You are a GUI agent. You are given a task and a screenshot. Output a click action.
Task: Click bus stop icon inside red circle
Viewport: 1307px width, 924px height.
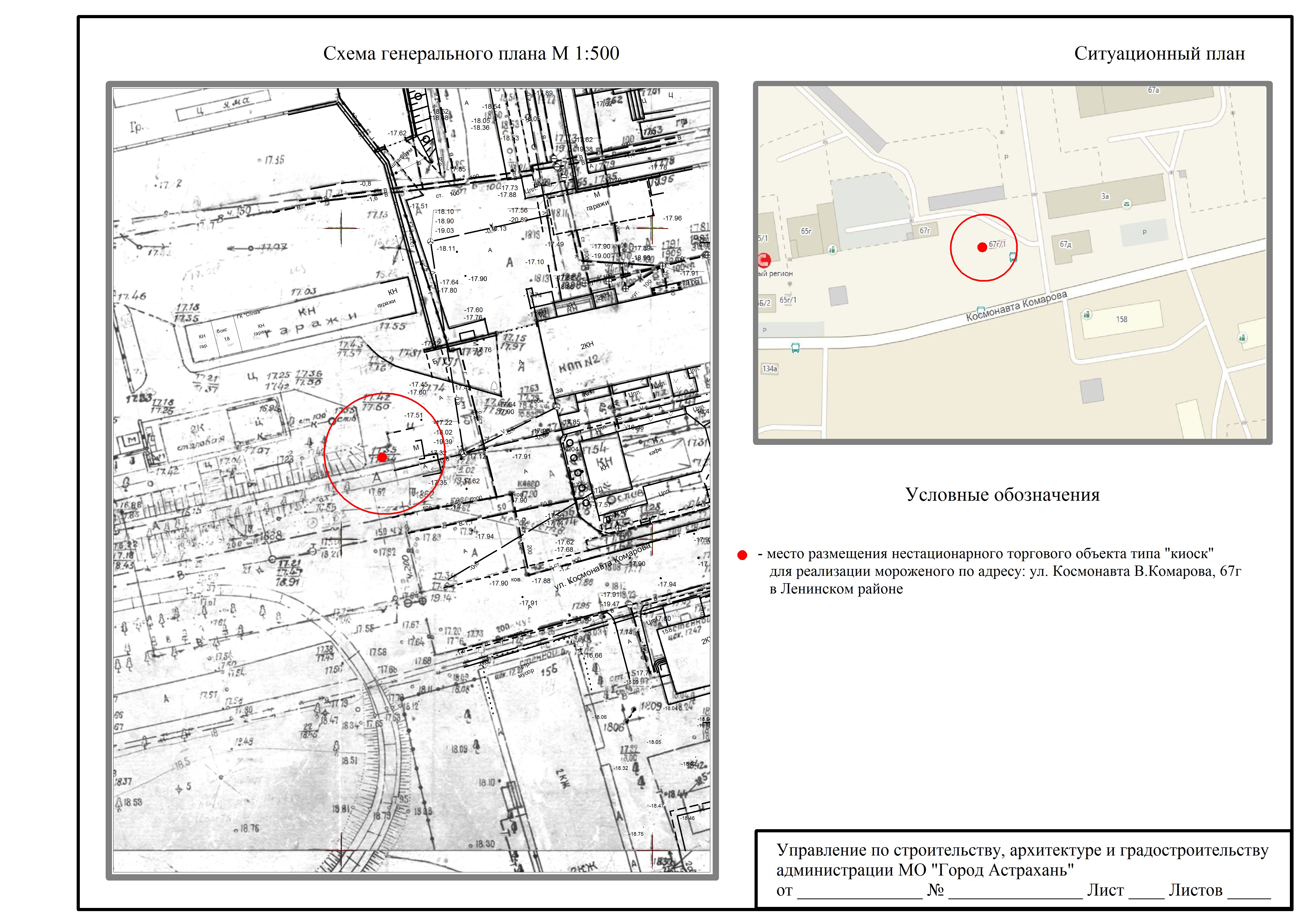point(1013,257)
